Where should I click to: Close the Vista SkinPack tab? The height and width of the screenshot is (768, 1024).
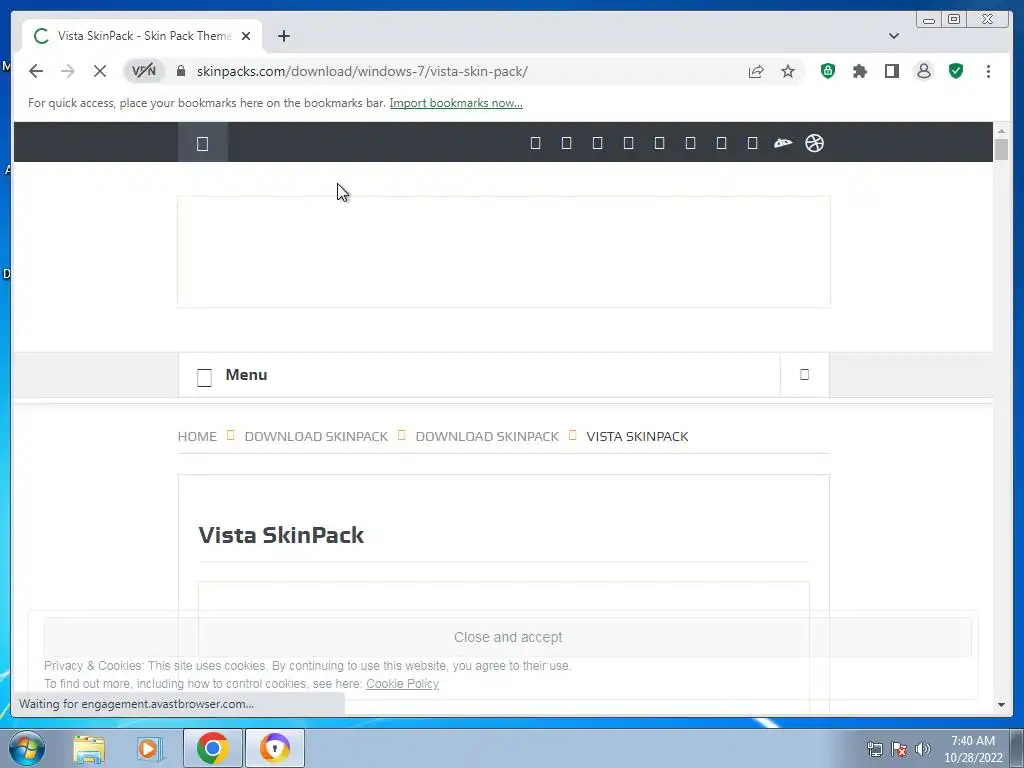pos(246,36)
